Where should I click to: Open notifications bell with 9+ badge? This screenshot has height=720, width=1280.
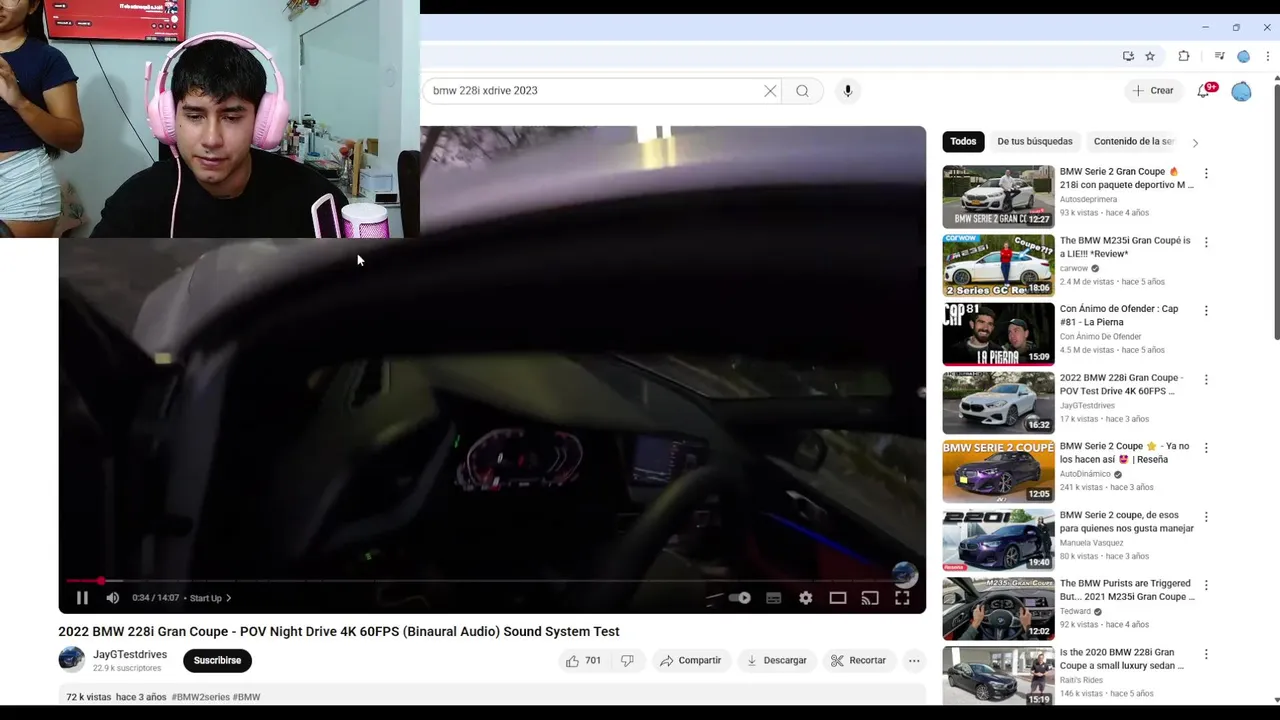[1205, 91]
